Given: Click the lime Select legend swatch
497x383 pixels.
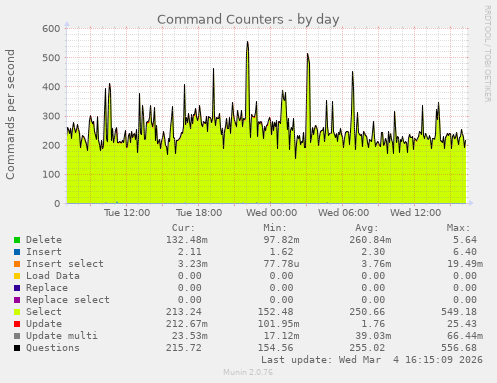Looking at the screenshot, I should [17, 312].
